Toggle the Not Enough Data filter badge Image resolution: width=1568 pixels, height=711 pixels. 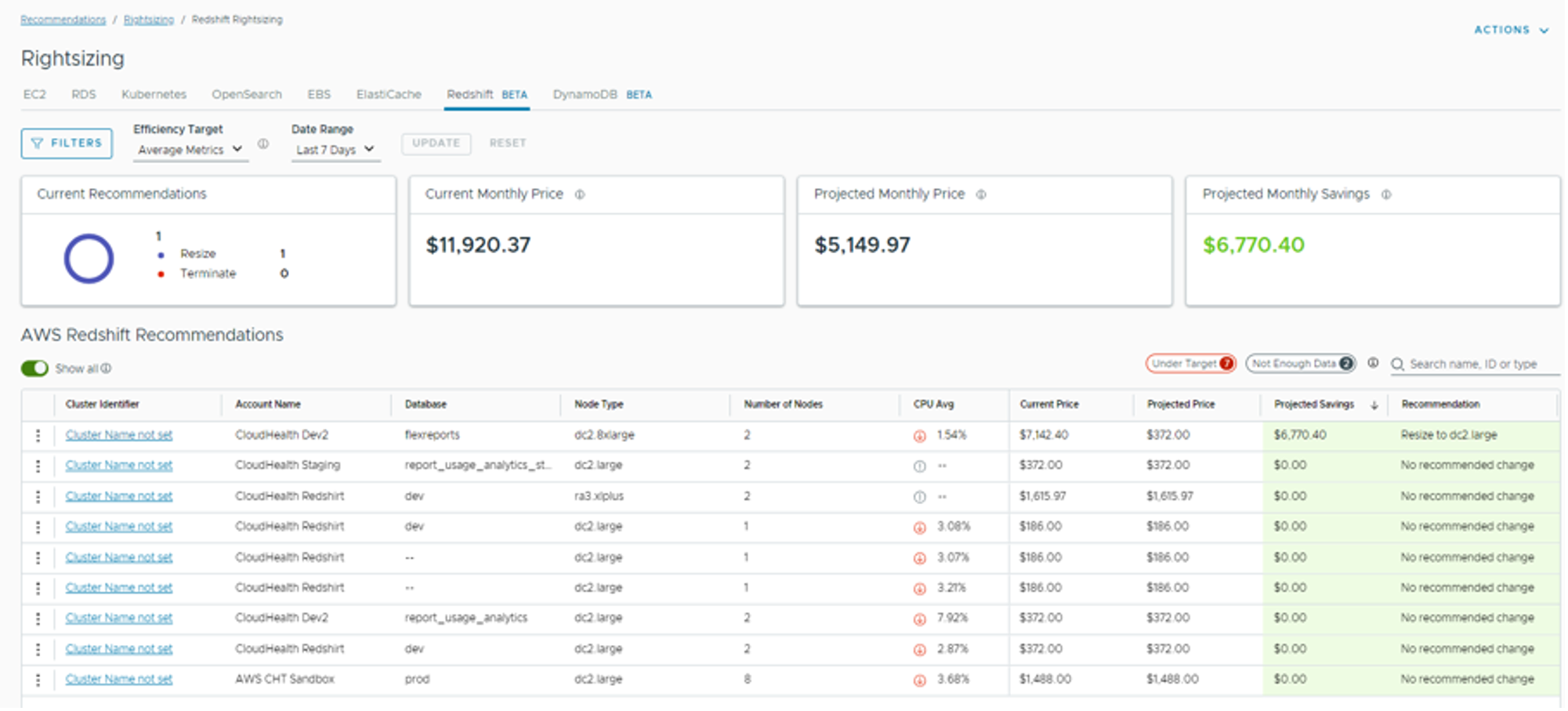[x=1301, y=364]
